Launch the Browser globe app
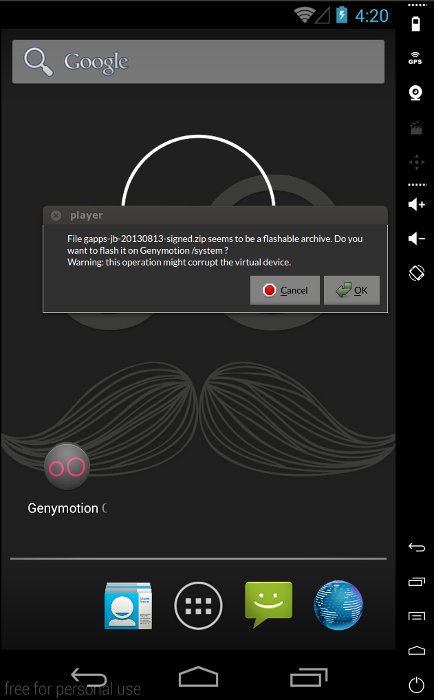Viewport: 434px width, 700px height. click(338, 605)
